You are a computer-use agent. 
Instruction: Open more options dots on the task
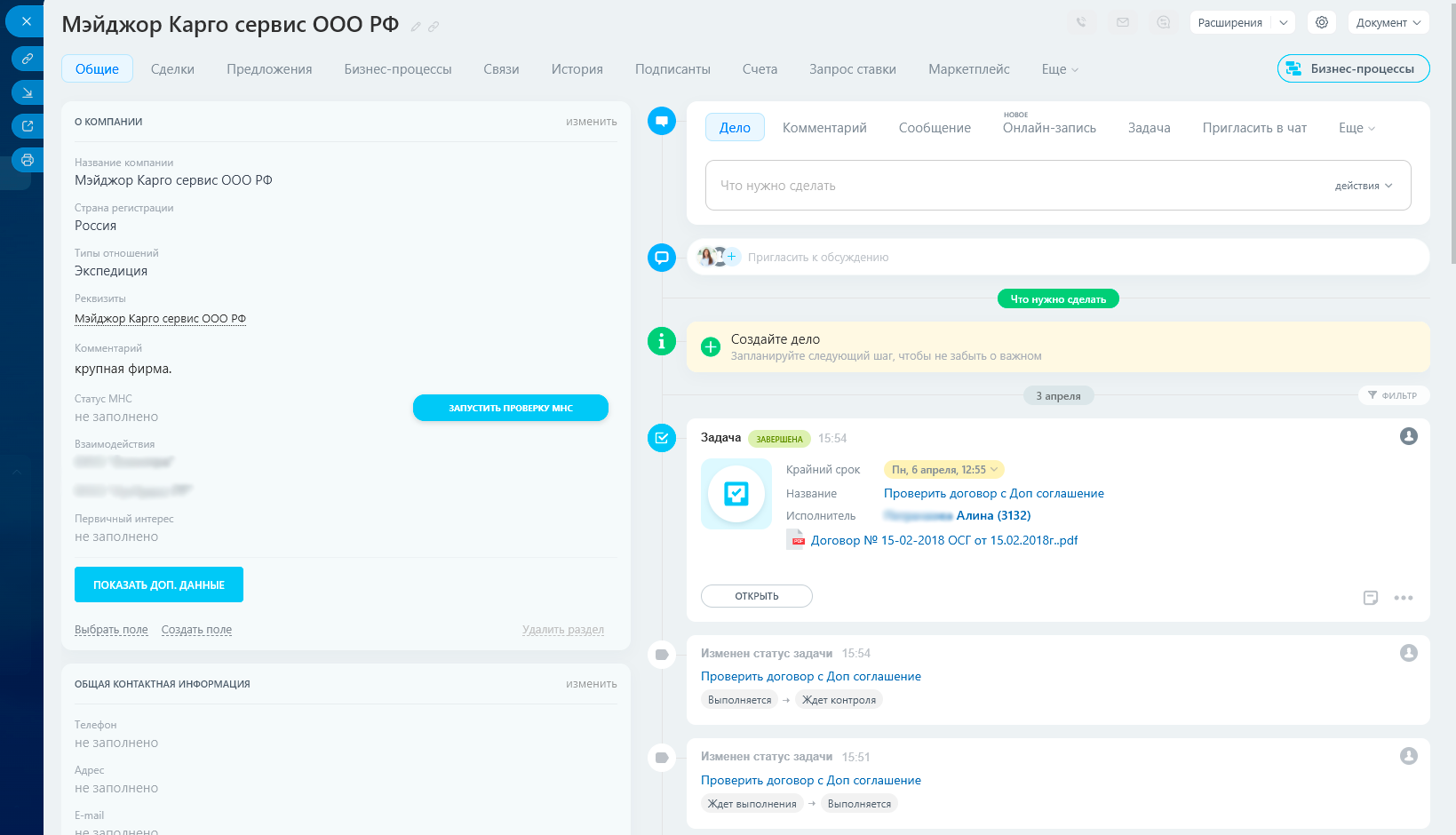pos(1404,598)
